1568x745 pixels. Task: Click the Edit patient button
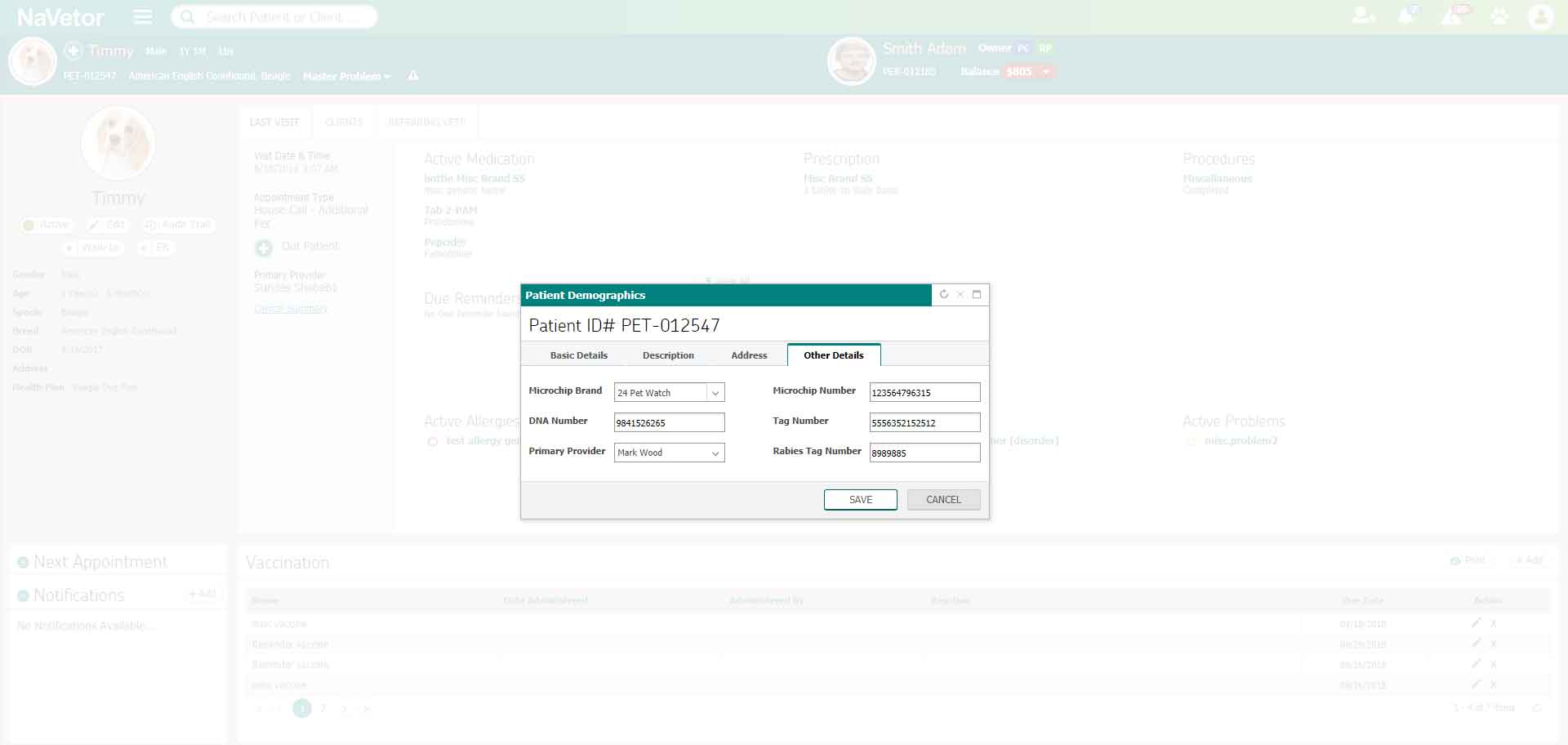click(x=108, y=225)
